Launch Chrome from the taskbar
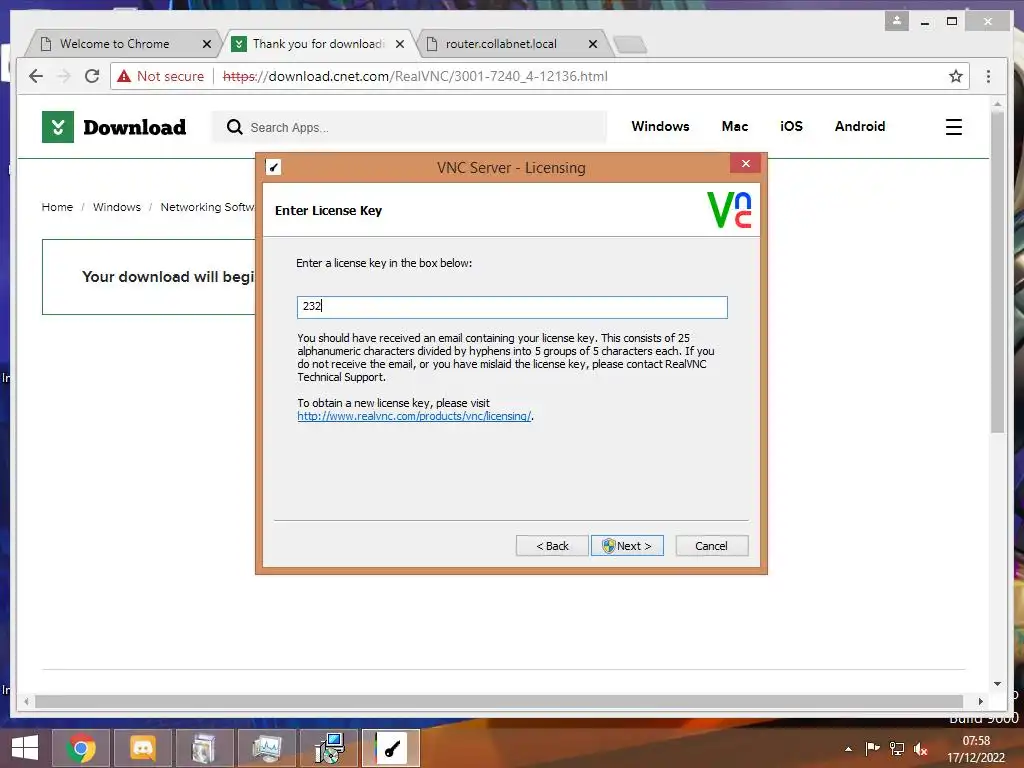Screen dimensions: 1024x768 pyautogui.click(x=82, y=748)
